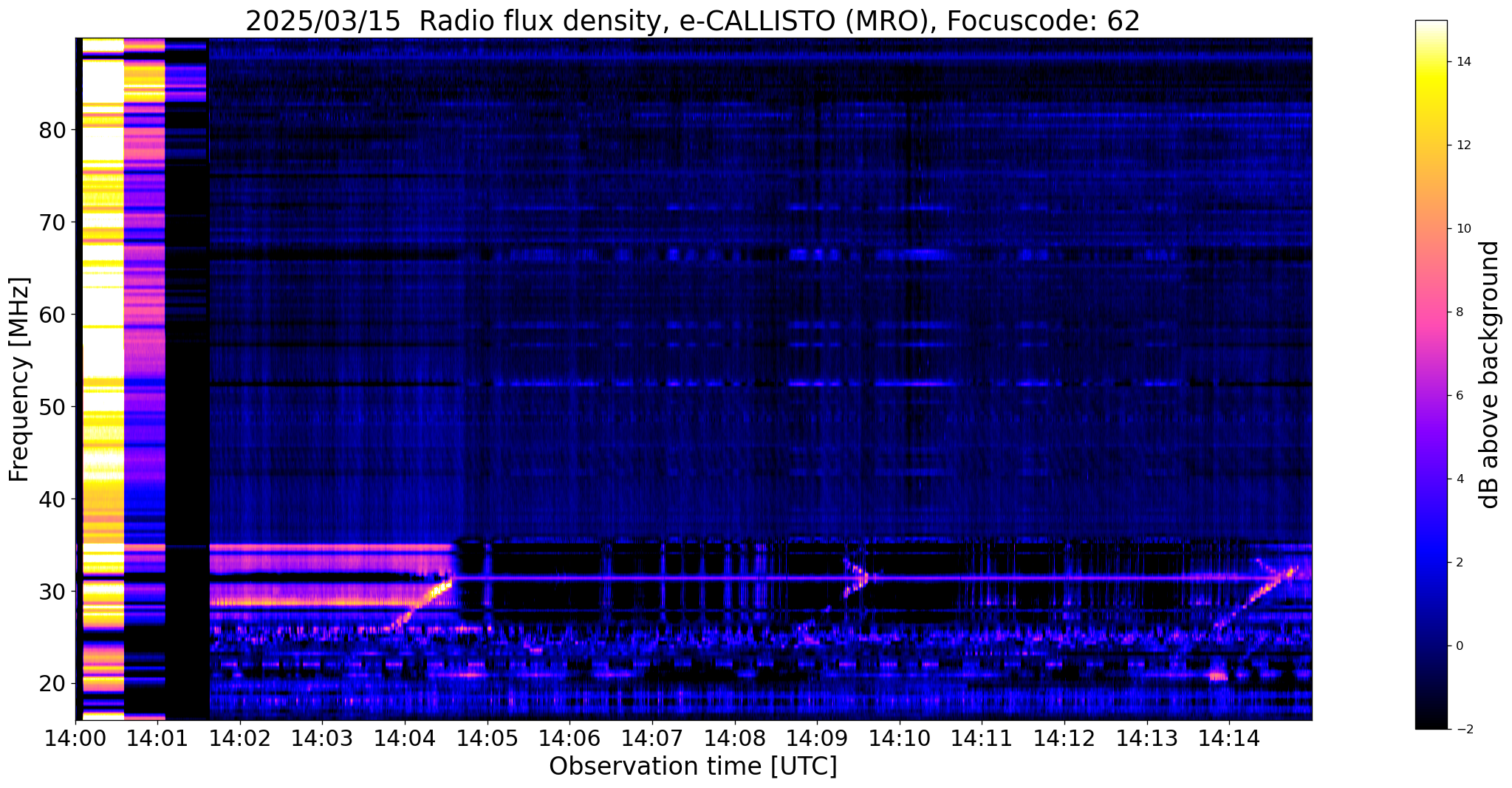Click the colorbar tick label 0
The width and height of the screenshot is (1512, 788).
1460,646
